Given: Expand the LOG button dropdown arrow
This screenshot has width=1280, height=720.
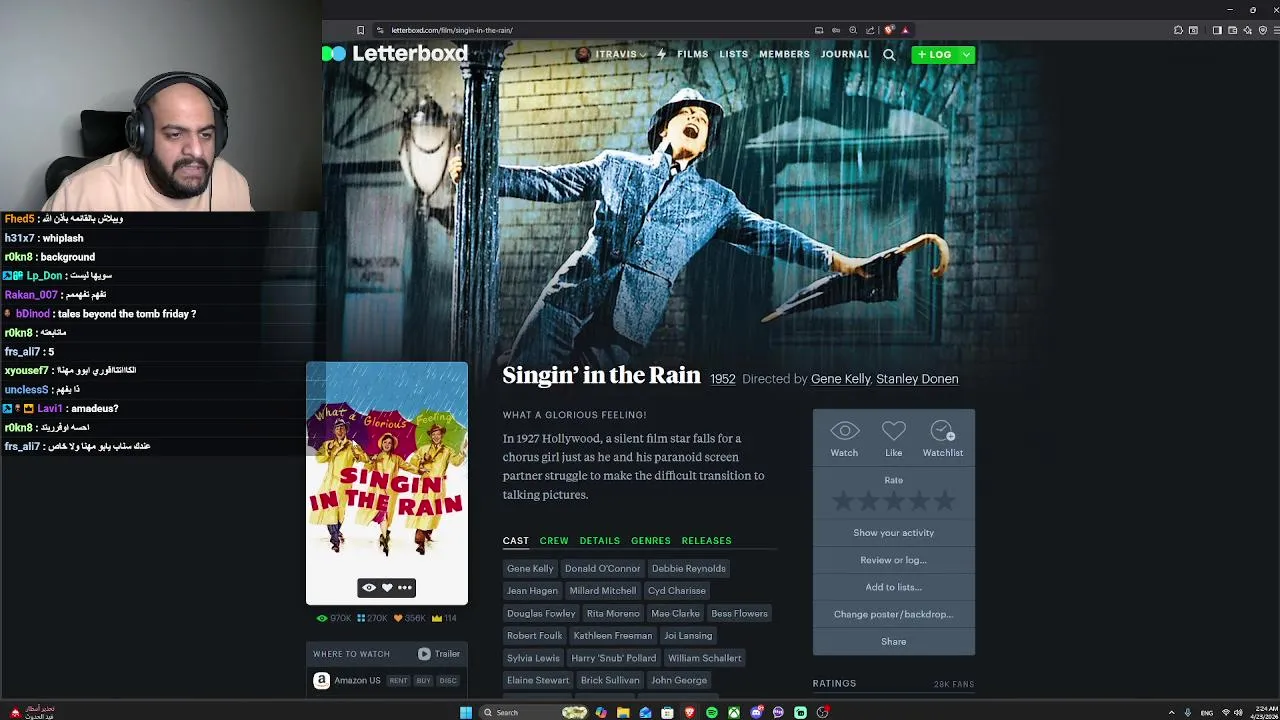Looking at the screenshot, I should tap(966, 54).
